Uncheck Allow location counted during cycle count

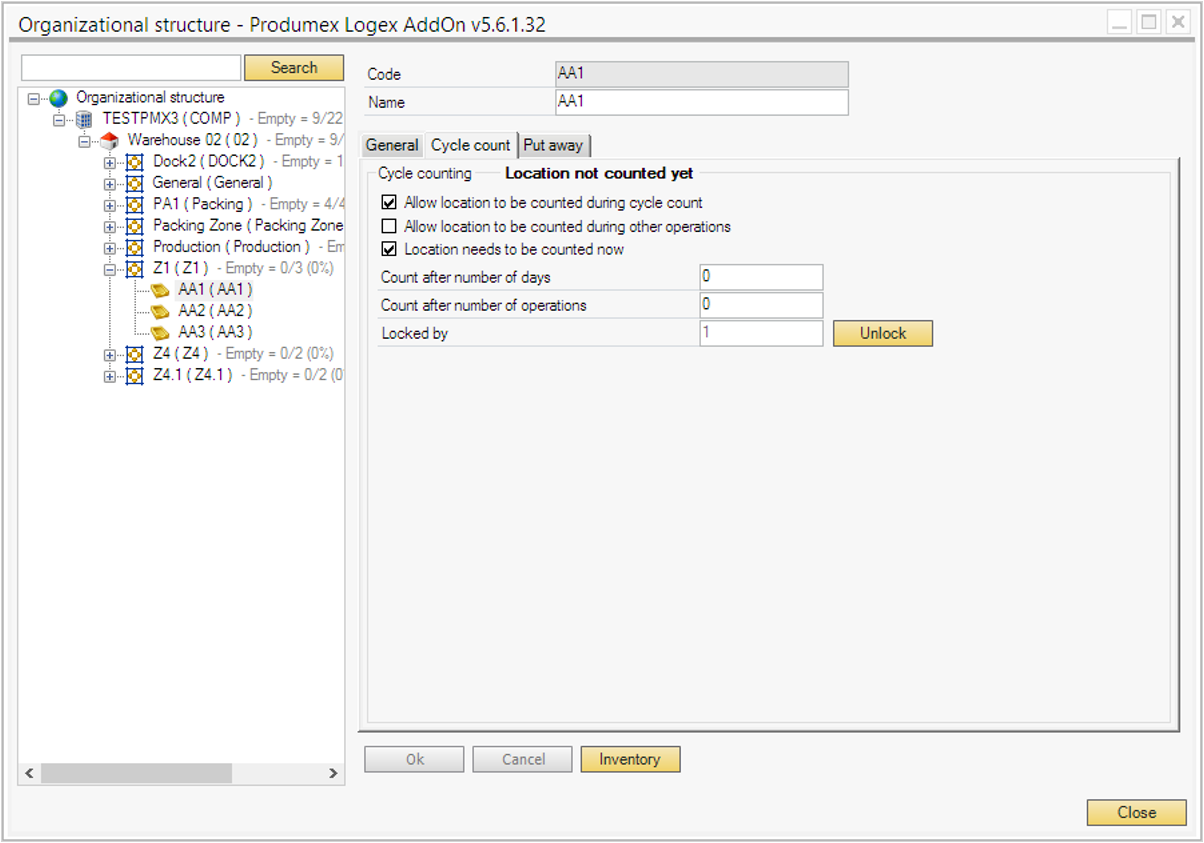(389, 202)
